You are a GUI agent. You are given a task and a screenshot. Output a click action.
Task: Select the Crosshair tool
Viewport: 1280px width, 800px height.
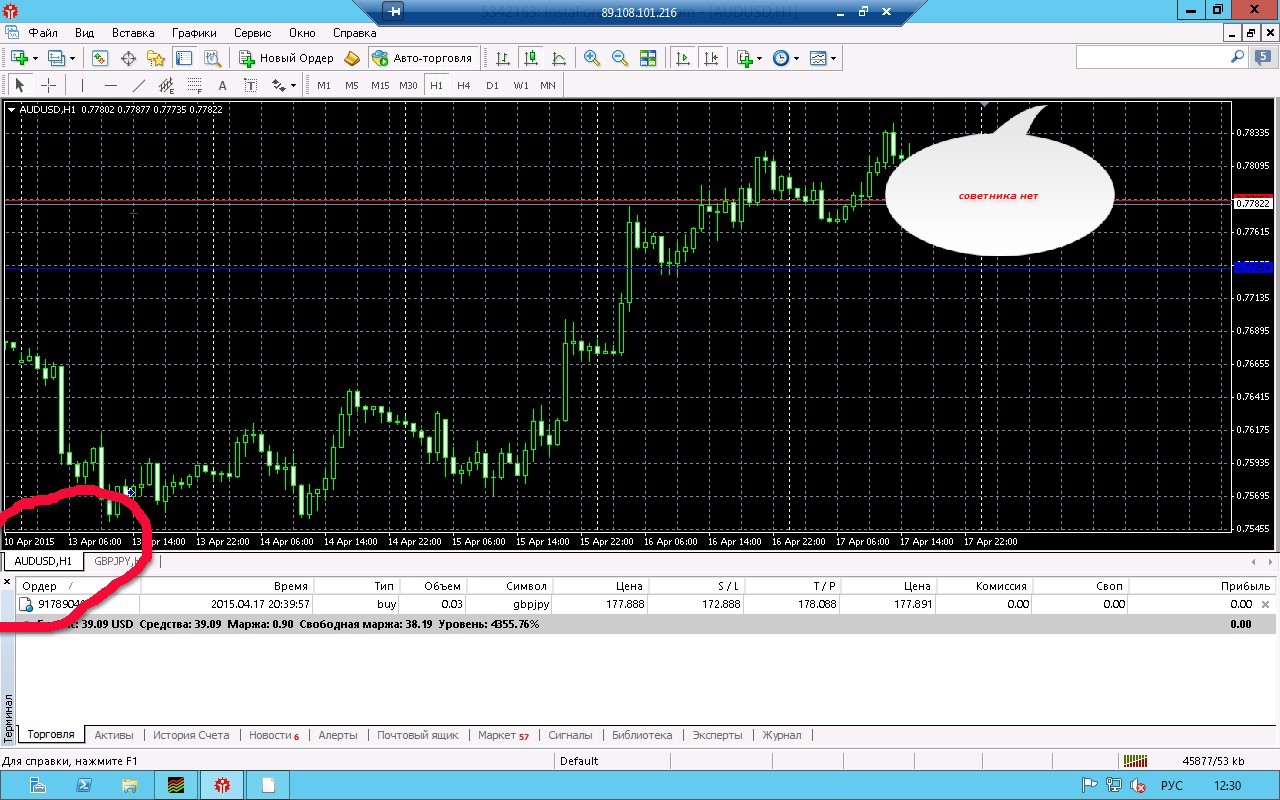click(x=47, y=85)
